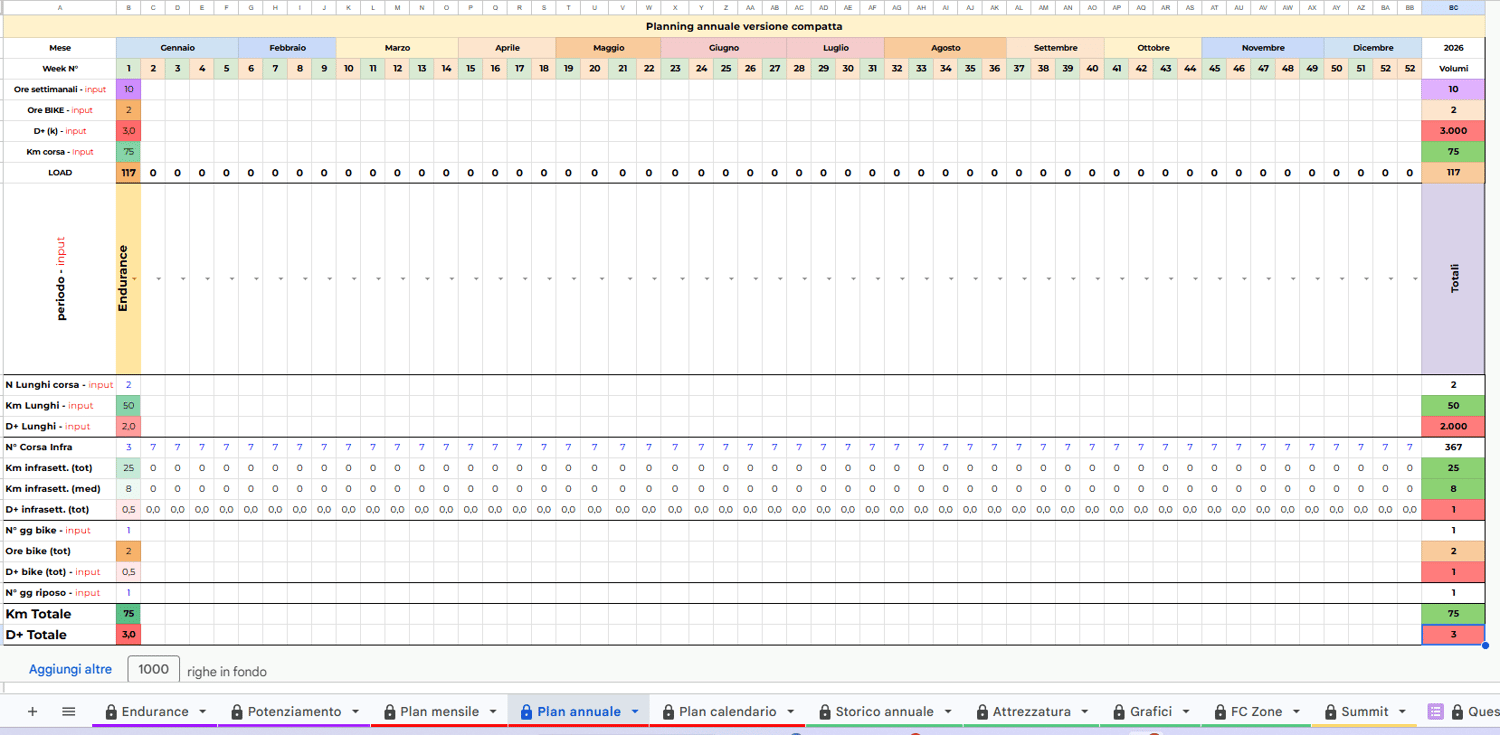Select the column BC header
1500x735 pixels.
[1453, 7]
